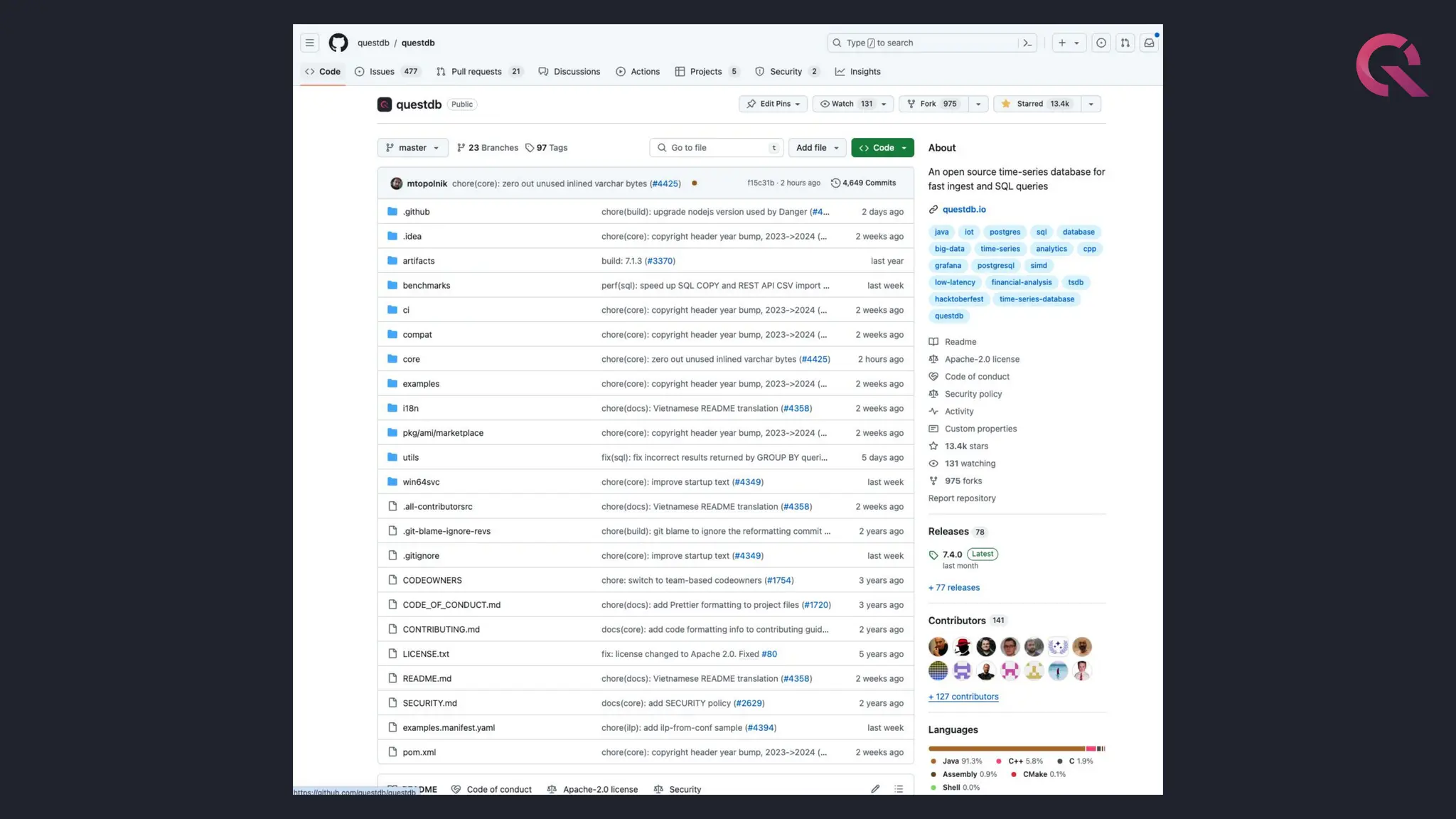This screenshot has height=819, width=1456.
Task: Open the questdb.io website link
Action: coord(963,210)
